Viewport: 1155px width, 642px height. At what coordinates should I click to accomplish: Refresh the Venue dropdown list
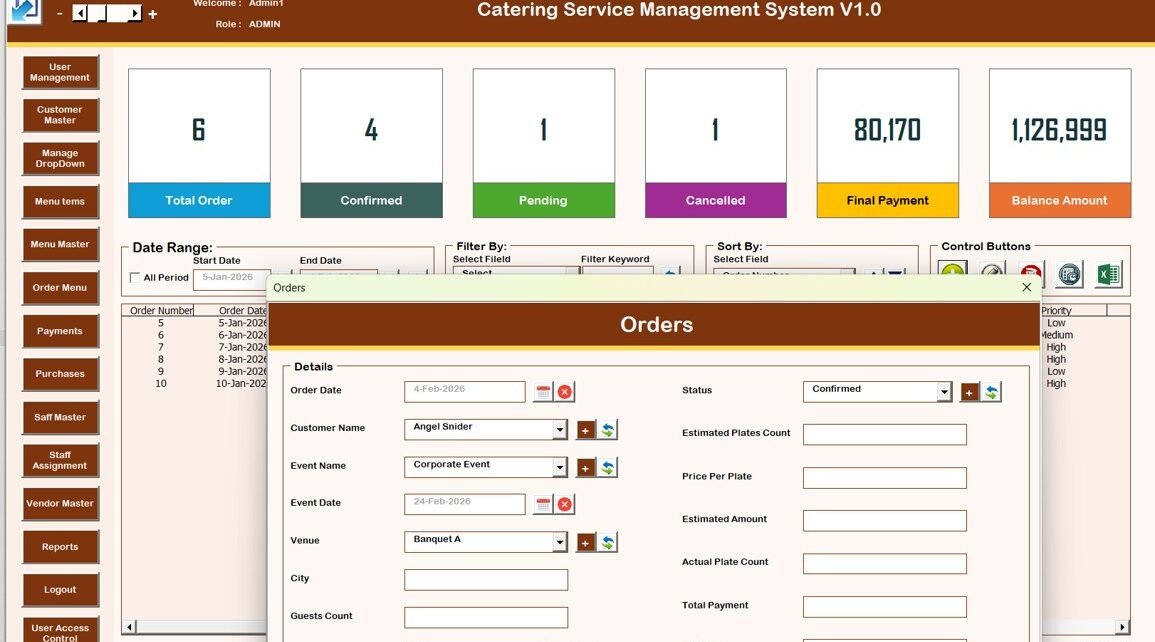point(608,542)
